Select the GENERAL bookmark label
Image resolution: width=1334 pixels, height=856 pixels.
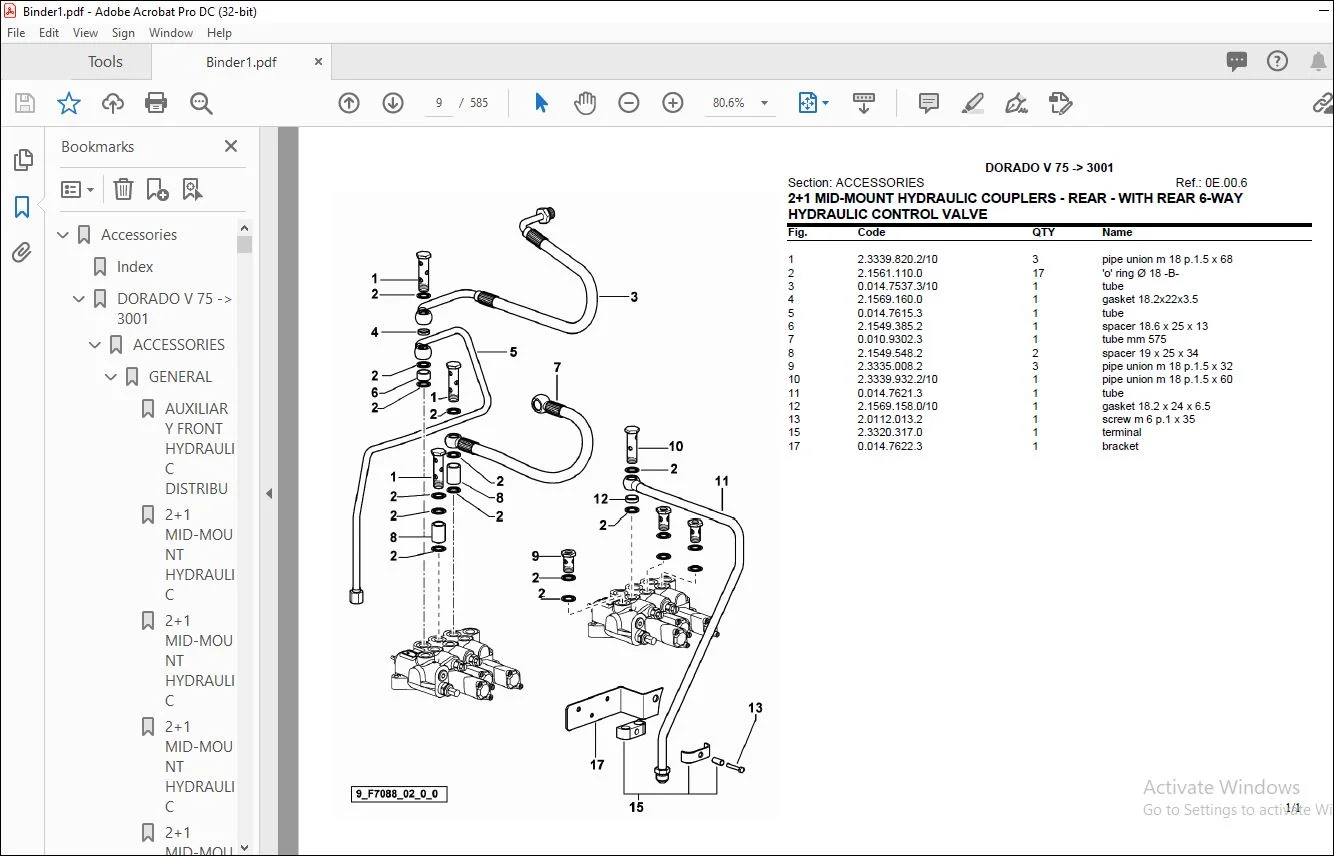point(180,377)
